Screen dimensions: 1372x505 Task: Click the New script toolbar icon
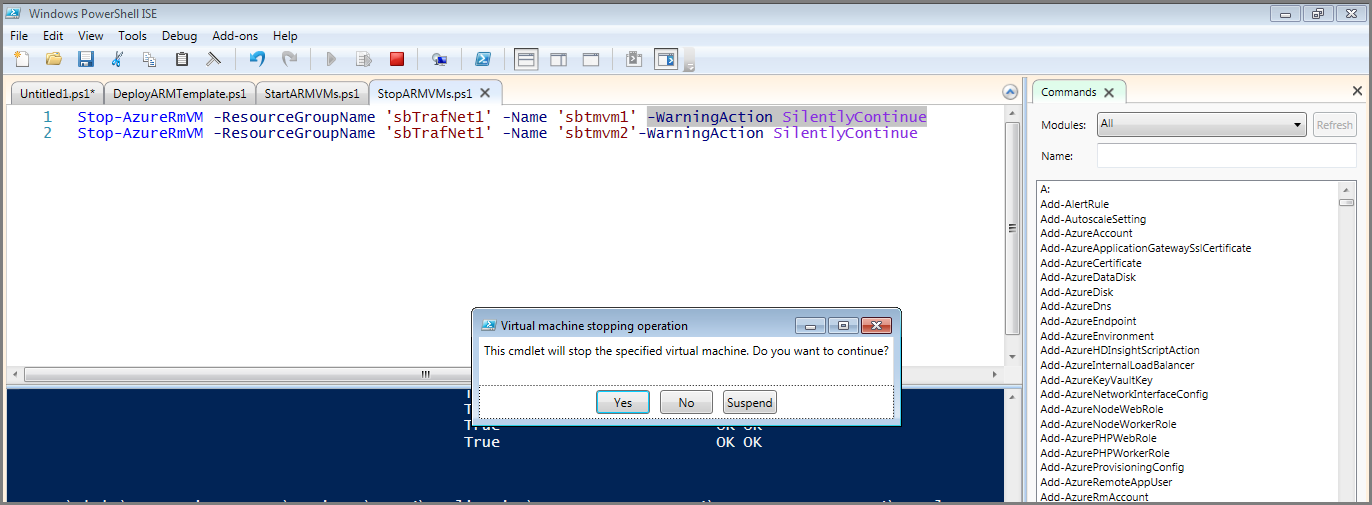pyautogui.click(x=21, y=59)
